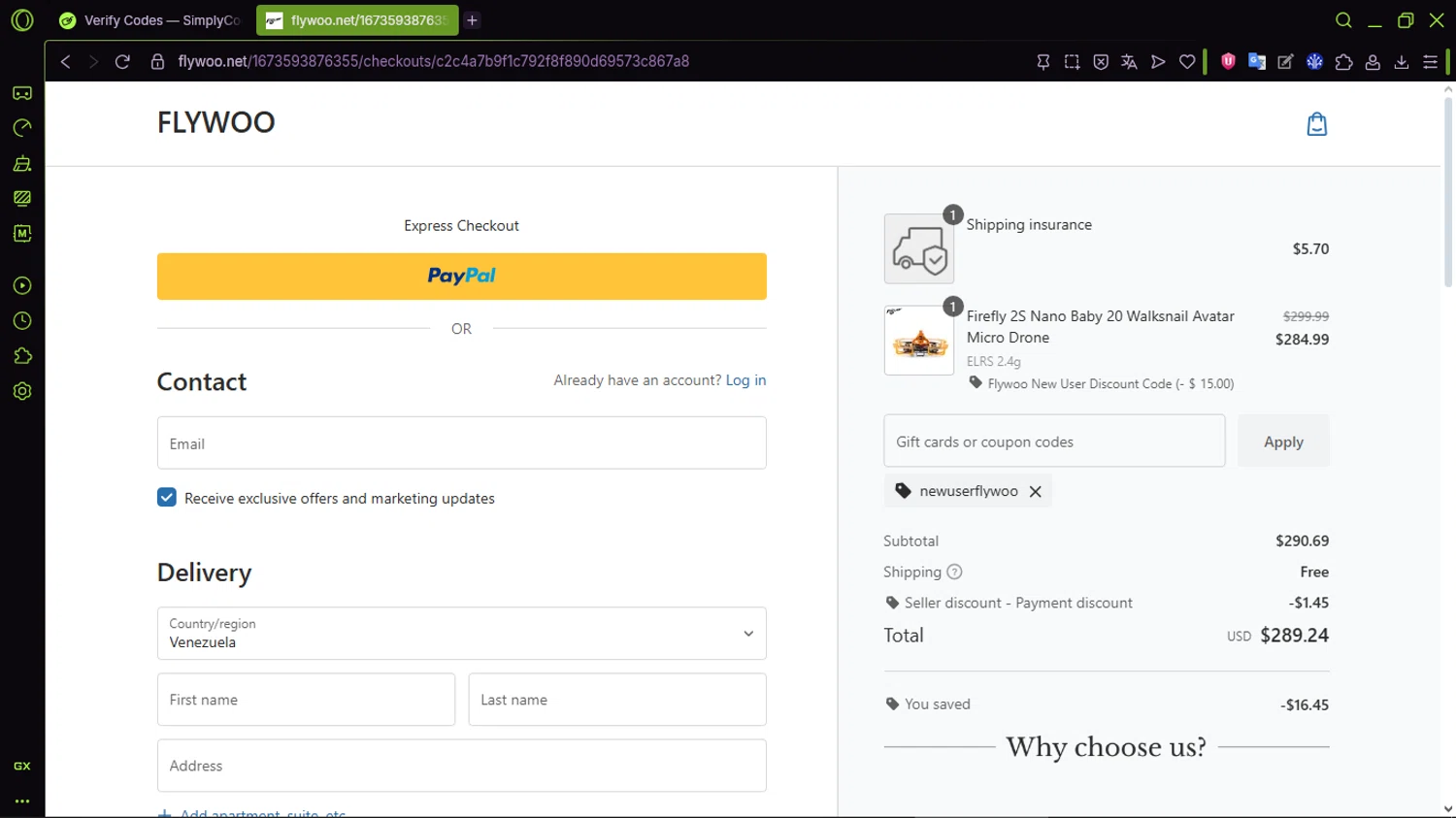Open the M-labeled sidebar icon
Viewport: 1456px width, 818px height.
click(x=22, y=233)
